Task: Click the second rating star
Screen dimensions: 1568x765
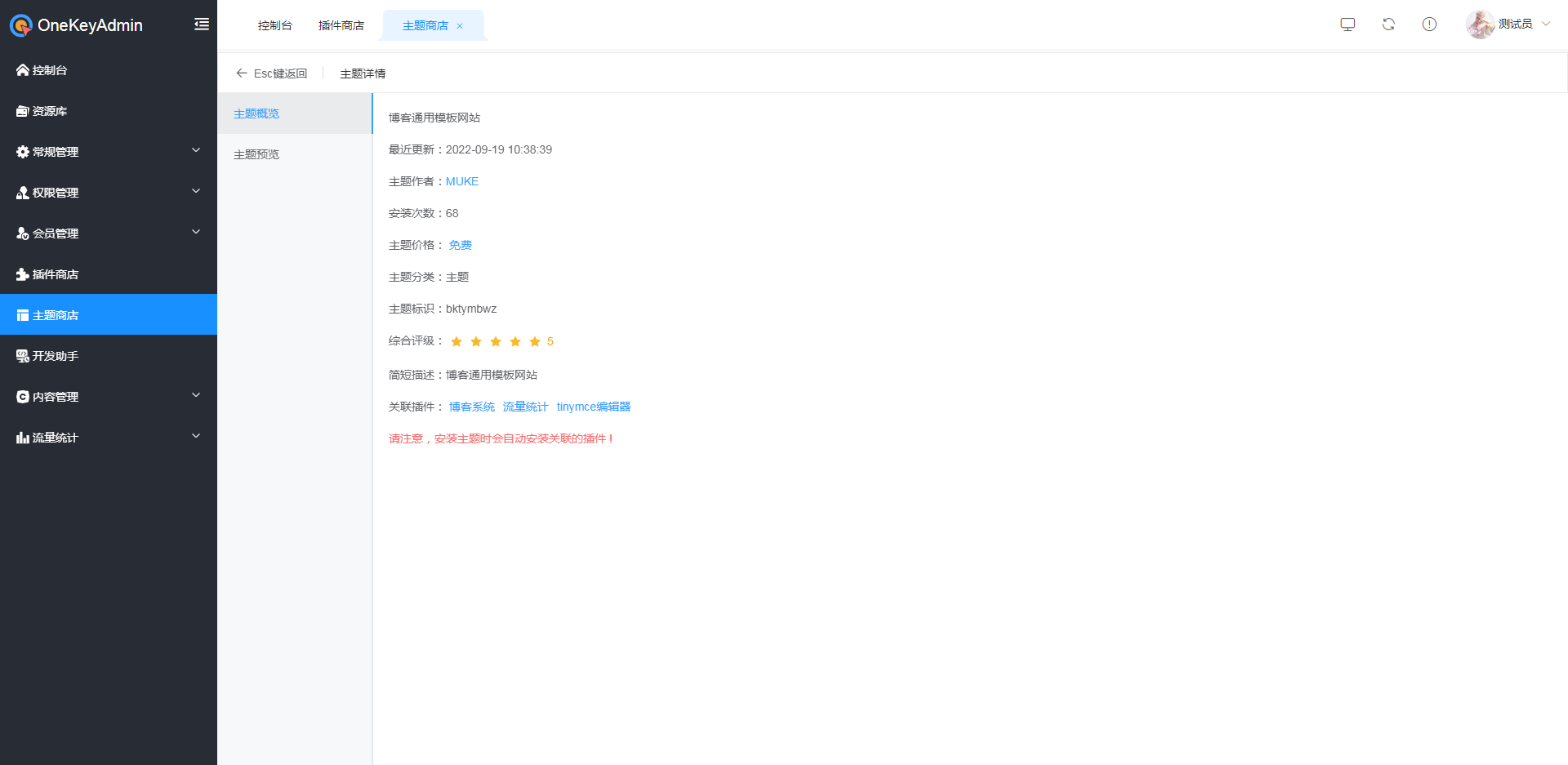Action: tap(476, 341)
